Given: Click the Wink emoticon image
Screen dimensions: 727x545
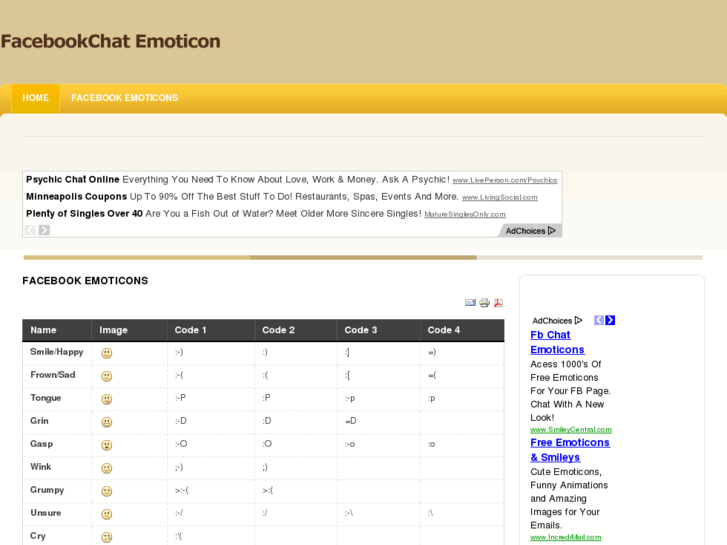Looking at the screenshot, I should pos(107,468).
